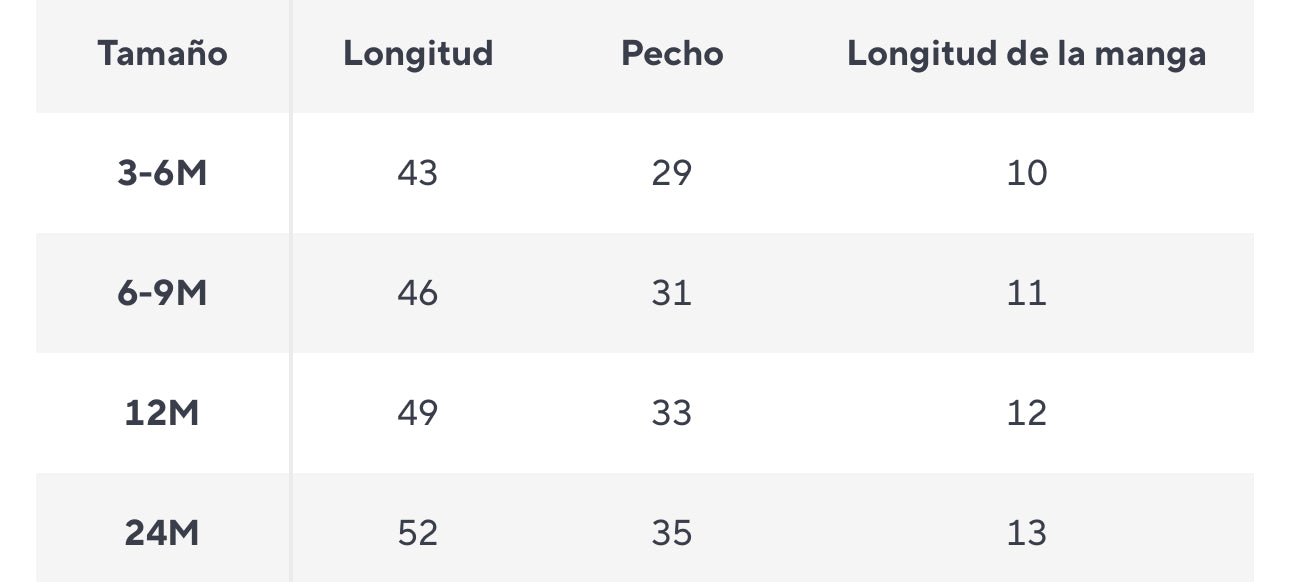This screenshot has width=1290, height=582.
Task: Click sleeve length value 11
Action: pyautogui.click(x=1026, y=293)
